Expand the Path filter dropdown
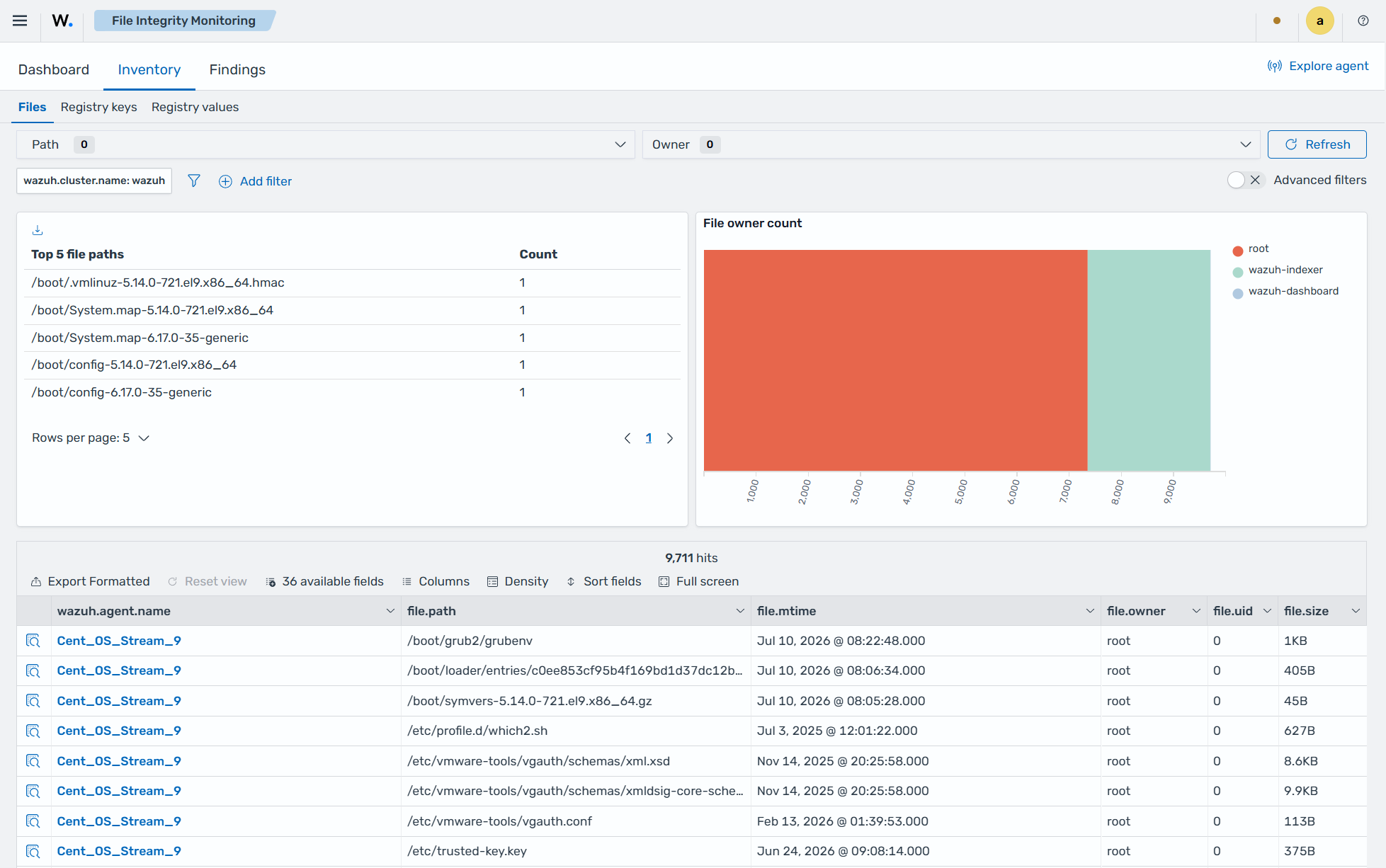Screen dimensions: 1386x868 pyautogui.click(x=326, y=144)
